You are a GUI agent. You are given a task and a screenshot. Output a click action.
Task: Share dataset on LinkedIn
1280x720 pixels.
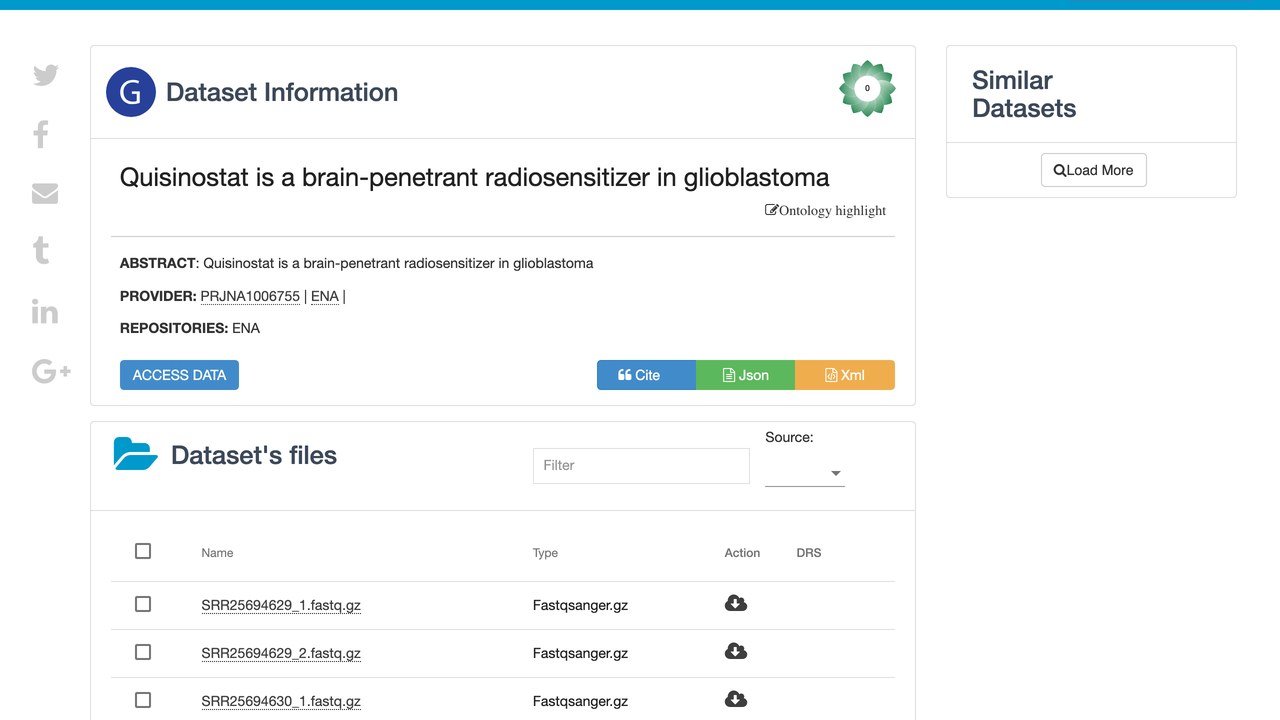pyautogui.click(x=45, y=311)
